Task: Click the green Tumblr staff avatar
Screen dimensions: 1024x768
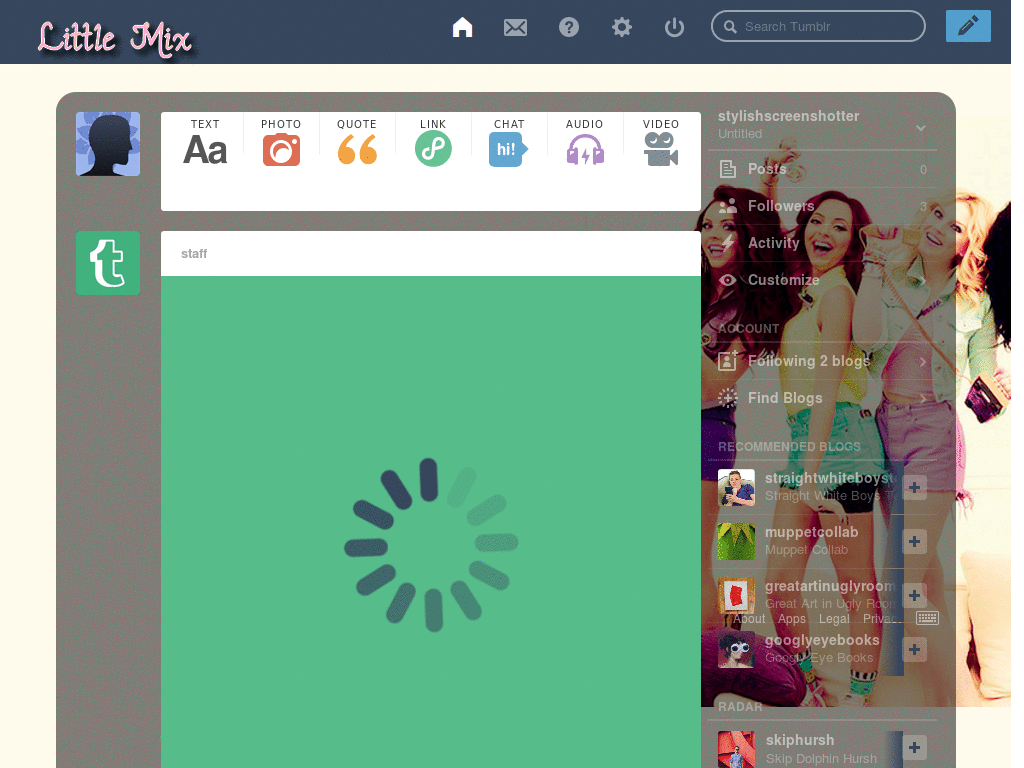Action: 108,263
